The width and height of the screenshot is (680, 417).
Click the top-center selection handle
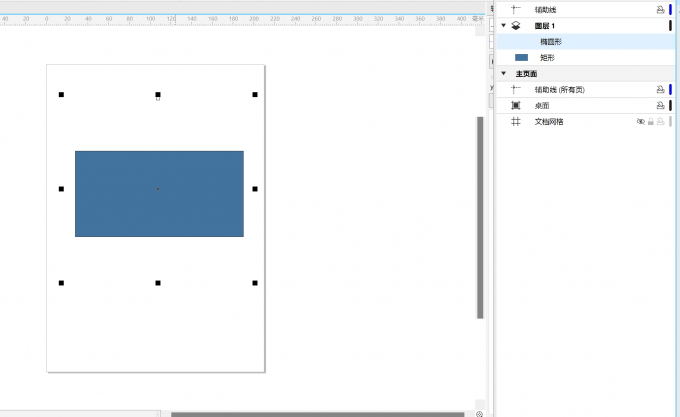158,95
